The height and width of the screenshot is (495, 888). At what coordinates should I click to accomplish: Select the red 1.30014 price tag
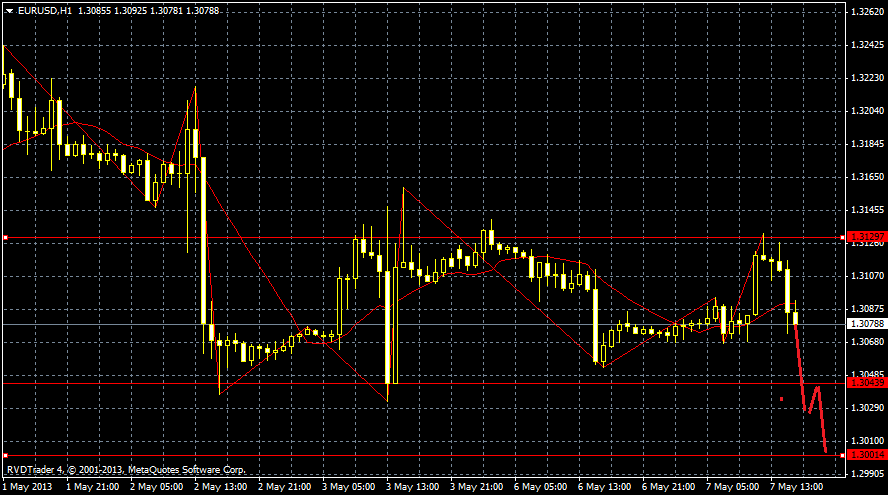(x=866, y=455)
